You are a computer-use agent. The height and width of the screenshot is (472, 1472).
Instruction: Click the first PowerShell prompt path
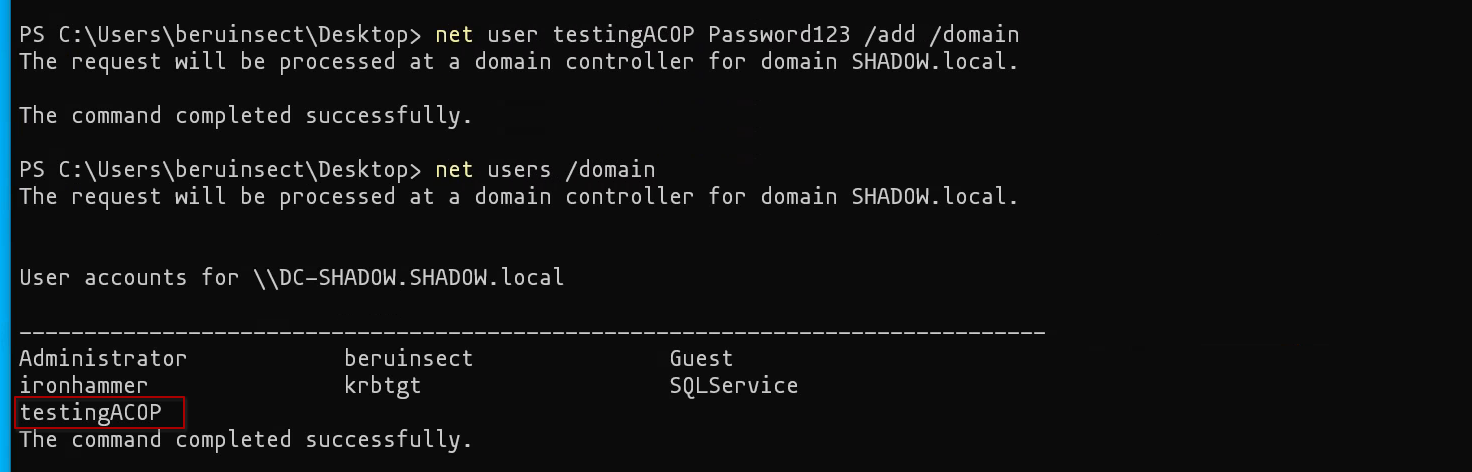coord(220,35)
